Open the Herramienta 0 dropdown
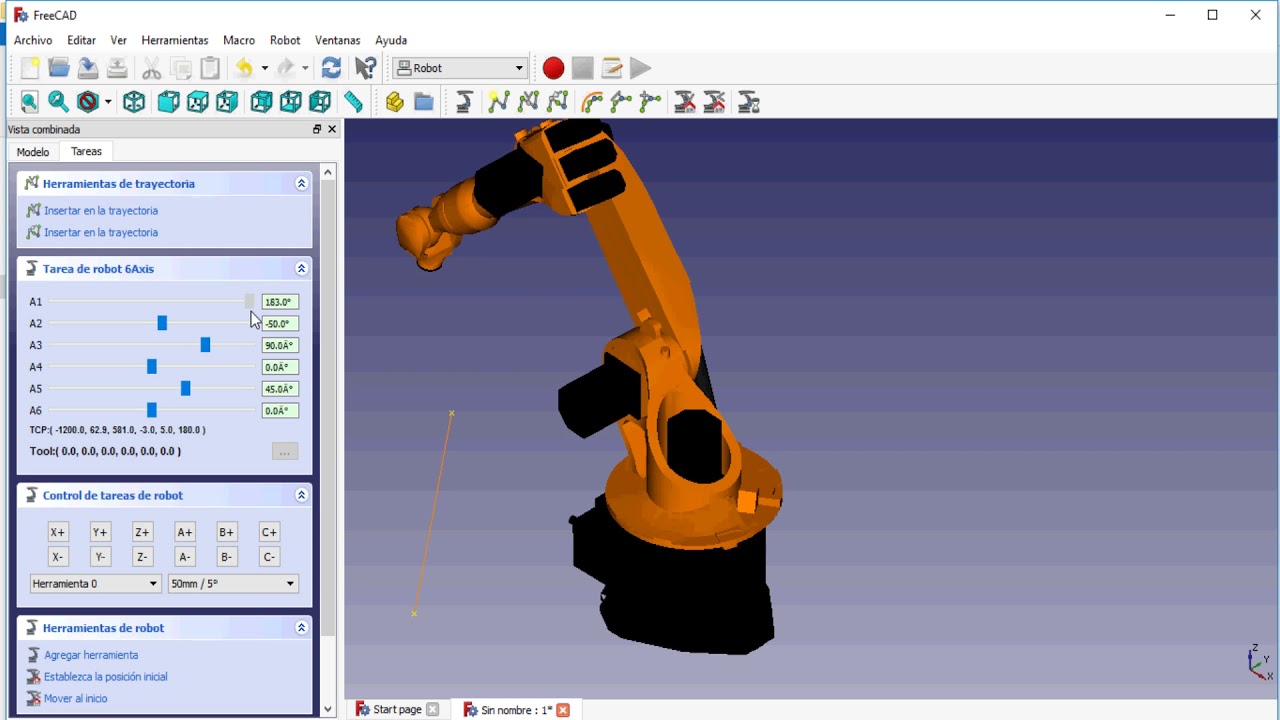The height and width of the screenshot is (720, 1280). pos(95,584)
